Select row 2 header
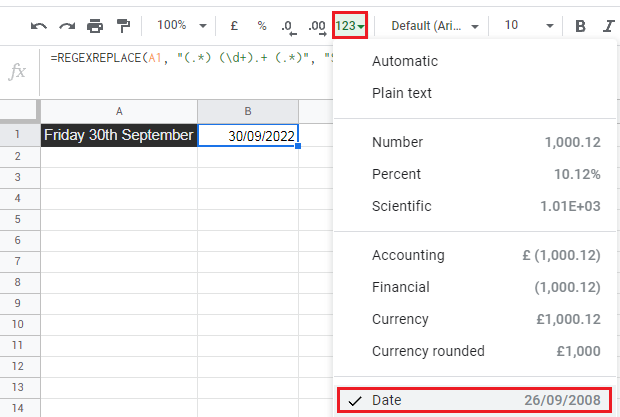This screenshot has width=620, height=417. tap(20, 157)
